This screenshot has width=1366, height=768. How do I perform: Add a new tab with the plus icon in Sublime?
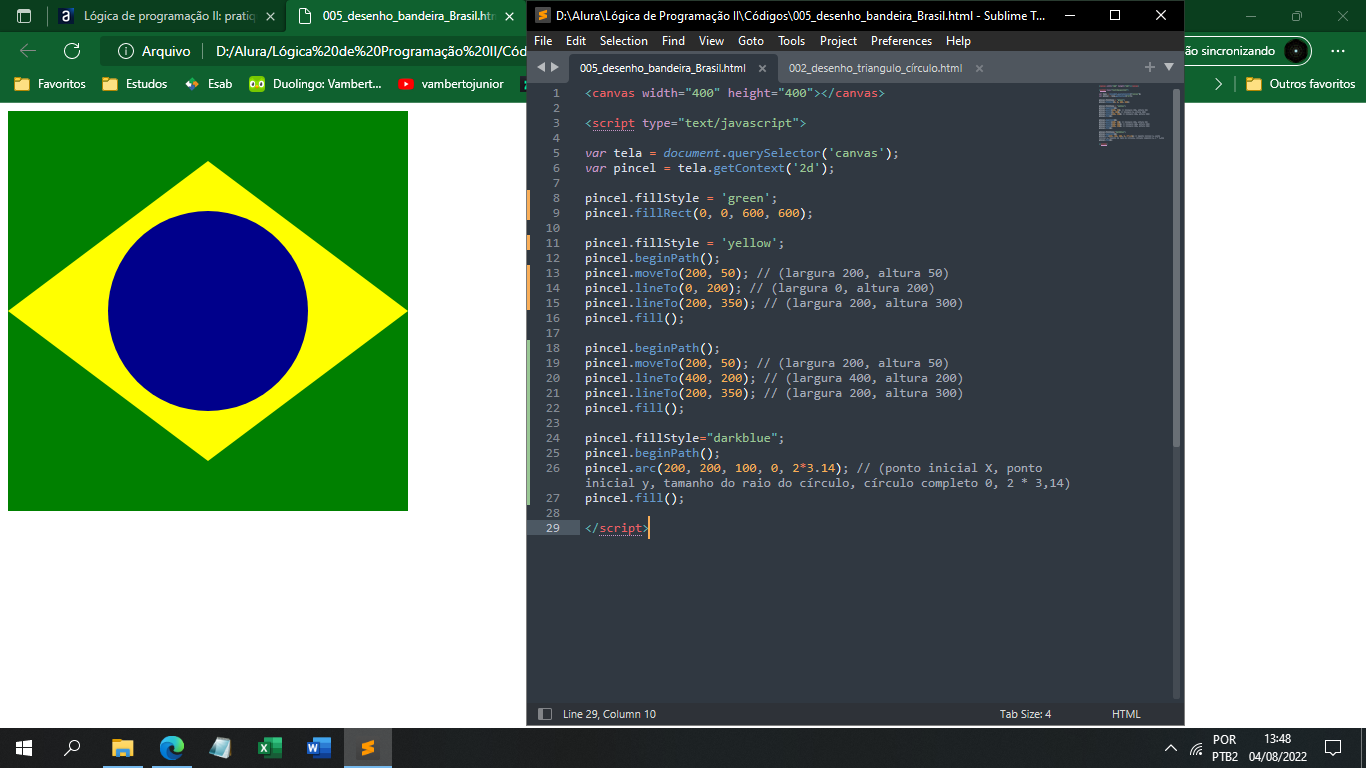pos(1150,67)
